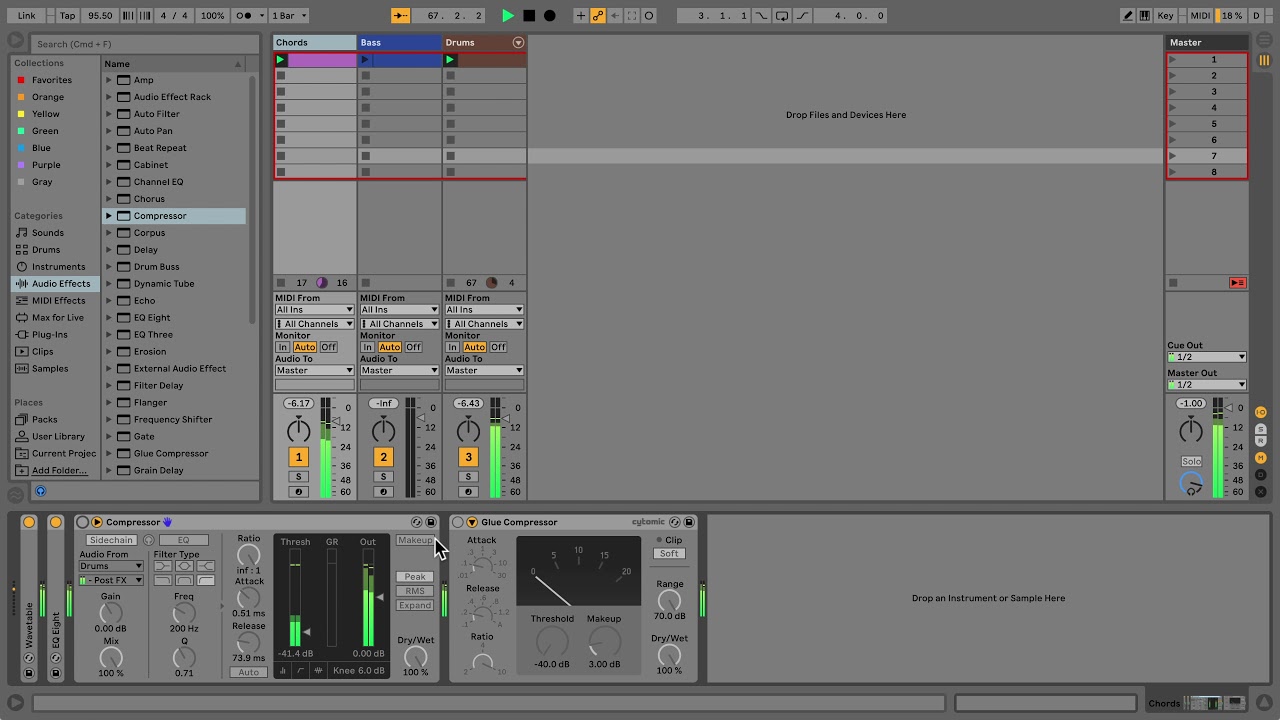Enable the Compressor Sidechain toggle
1280x720 pixels.
[111, 540]
